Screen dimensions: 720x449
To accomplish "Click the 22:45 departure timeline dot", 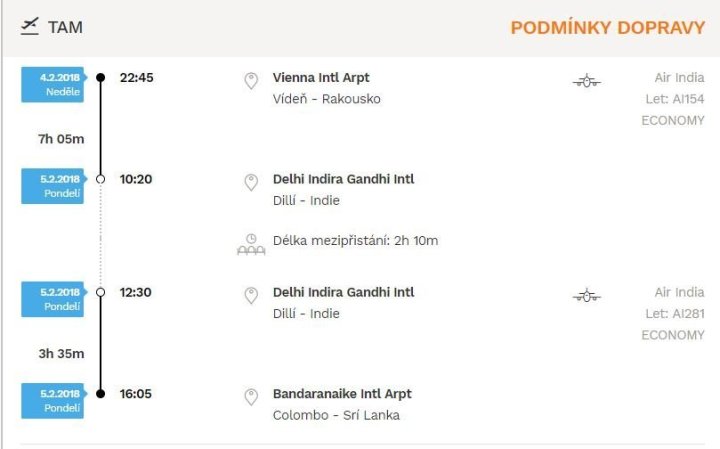I will (100, 77).
